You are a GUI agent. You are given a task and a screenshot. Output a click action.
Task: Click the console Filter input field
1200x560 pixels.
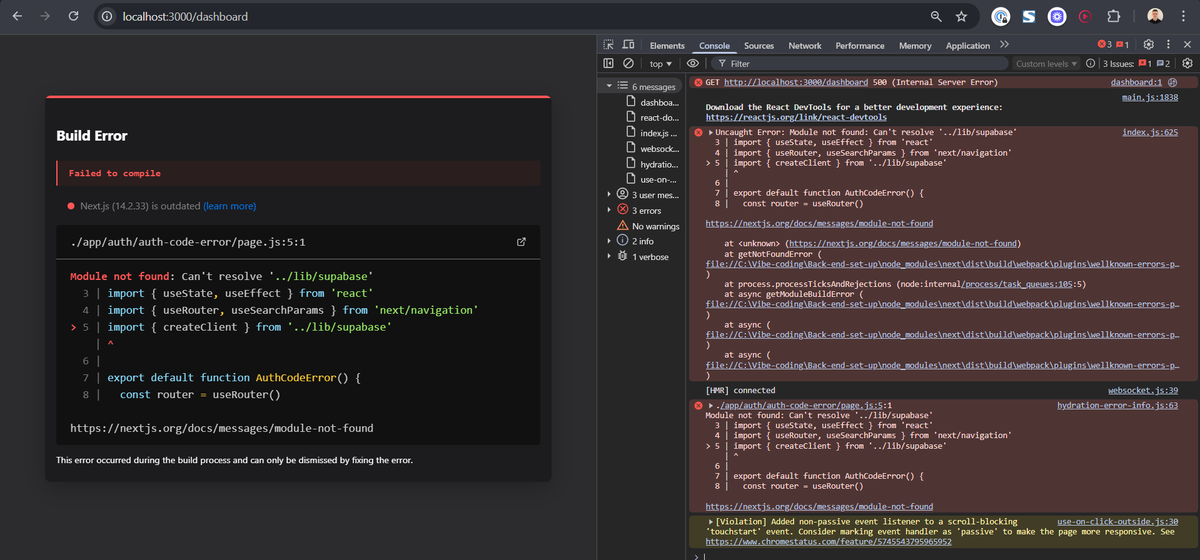coord(860,63)
